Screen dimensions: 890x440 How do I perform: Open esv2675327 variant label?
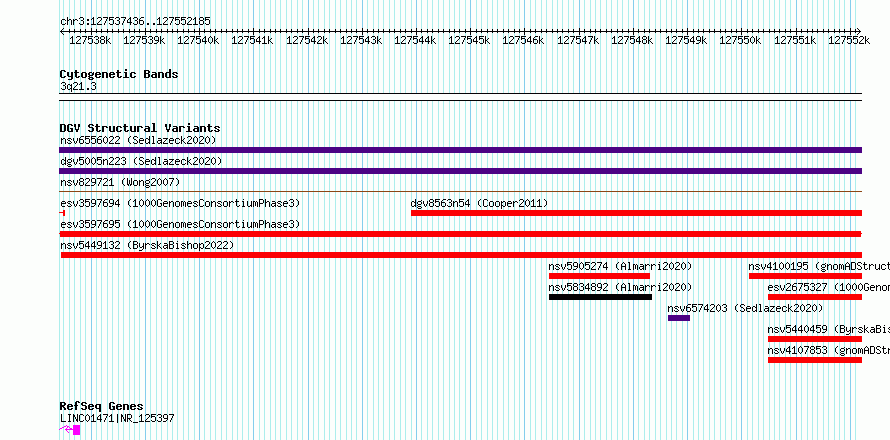pyautogui.click(x=829, y=287)
